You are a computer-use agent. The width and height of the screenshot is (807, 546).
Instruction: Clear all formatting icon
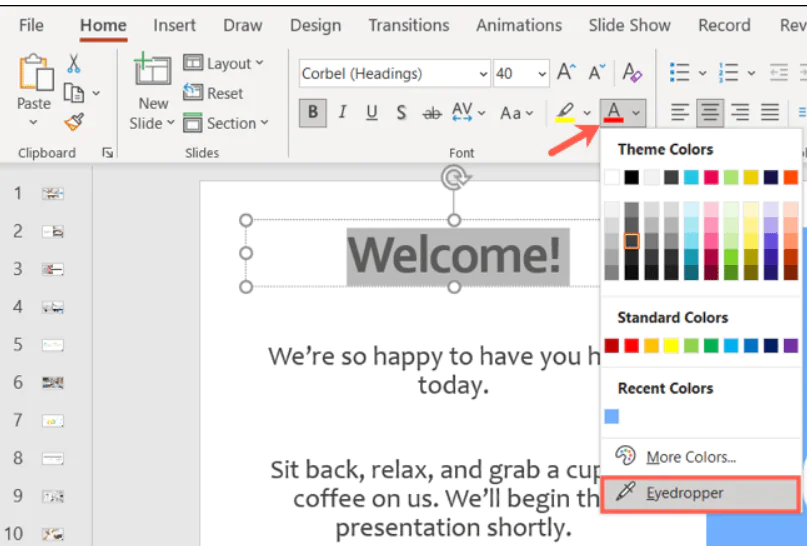[x=632, y=73]
